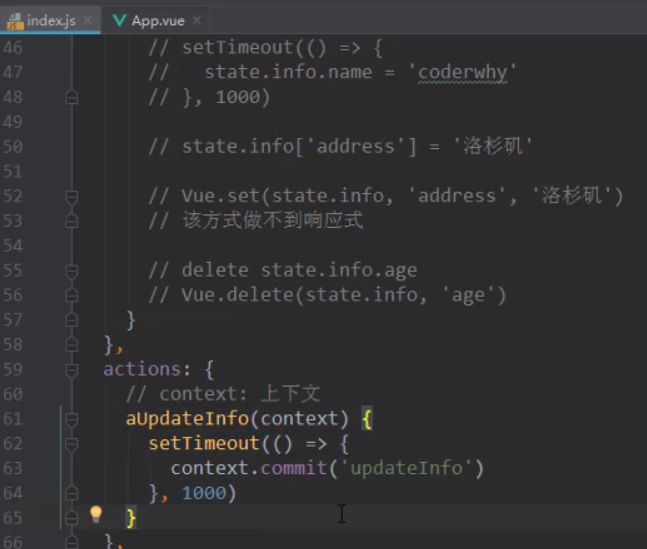Click line number 50 in gutter
Viewport: 647px width, 549px height.
[12, 147]
